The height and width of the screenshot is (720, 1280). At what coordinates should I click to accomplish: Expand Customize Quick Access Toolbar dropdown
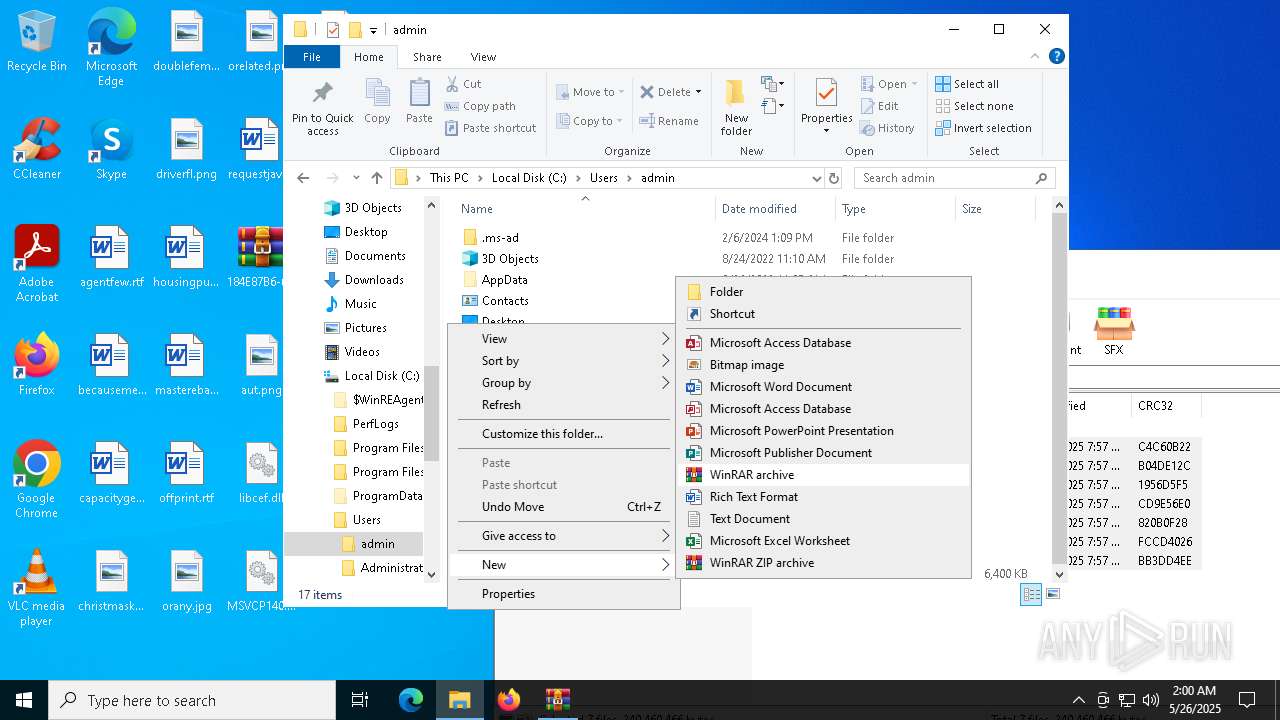click(x=373, y=30)
